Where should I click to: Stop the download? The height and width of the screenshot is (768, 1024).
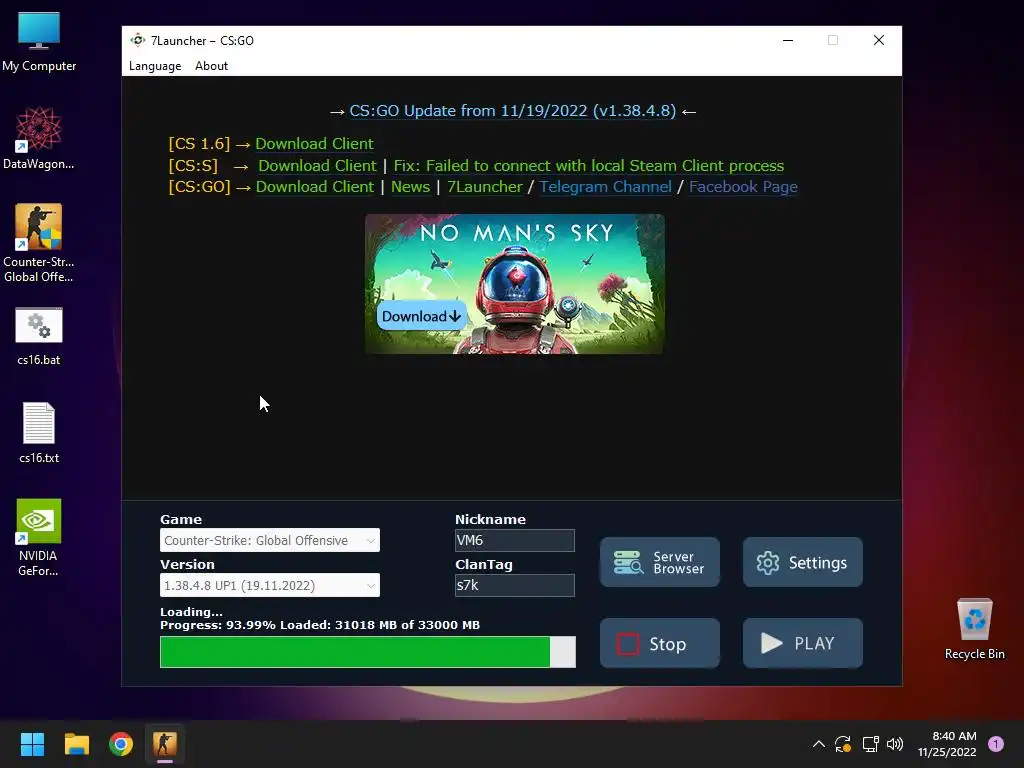[x=660, y=643]
